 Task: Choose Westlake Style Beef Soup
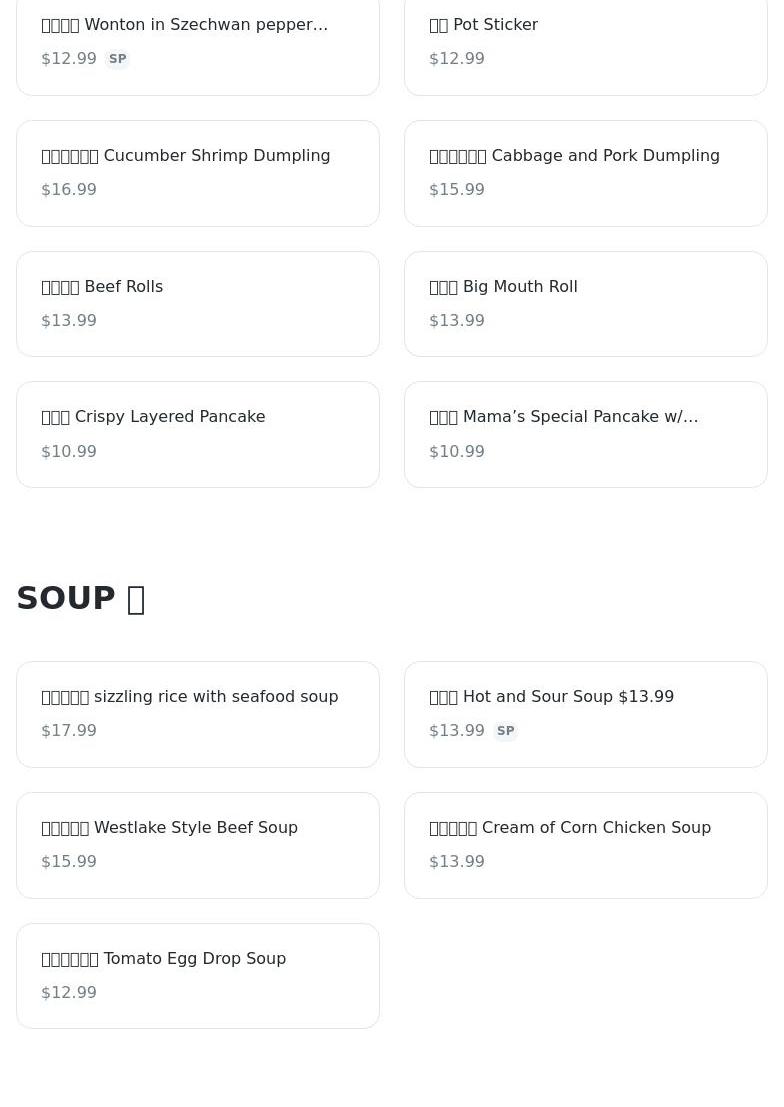coord(198,846)
